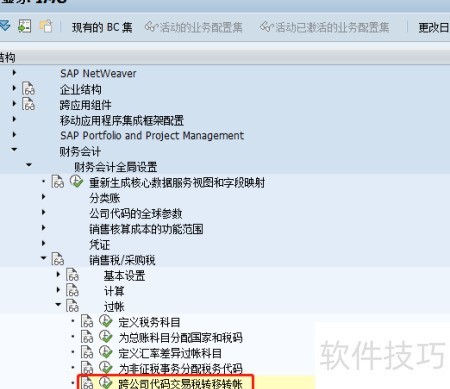Open documentation icon beside 企业结构
Screen dimensions: 450x389
[28, 89]
